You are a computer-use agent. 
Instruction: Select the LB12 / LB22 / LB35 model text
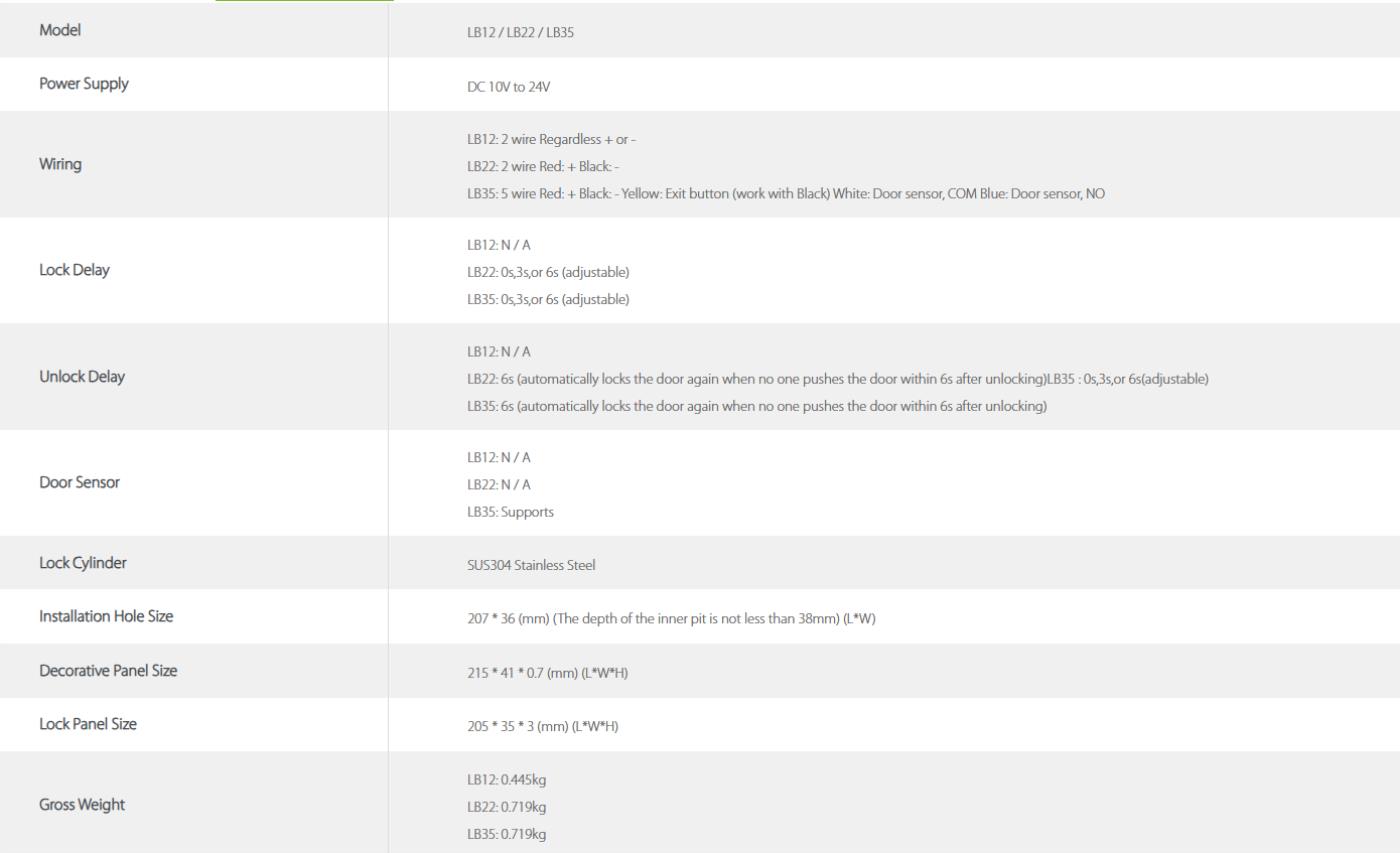pos(520,33)
